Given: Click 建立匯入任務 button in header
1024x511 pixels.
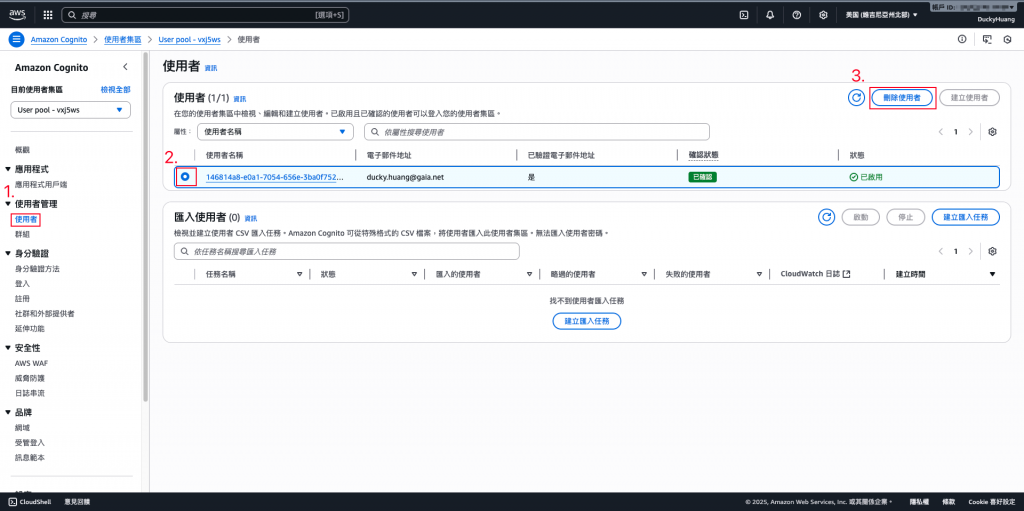Looking at the screenshot, I should point(966,217).
